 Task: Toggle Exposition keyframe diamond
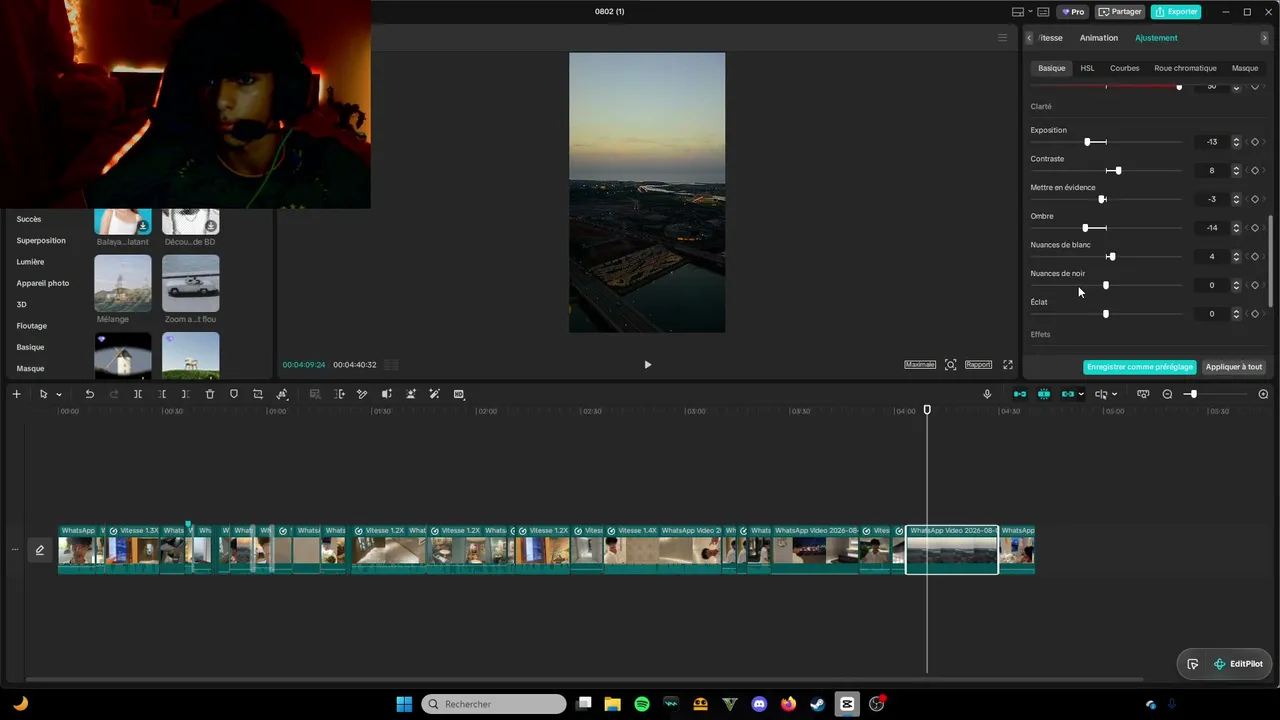pyautogui.click(x=1255, y=142)
